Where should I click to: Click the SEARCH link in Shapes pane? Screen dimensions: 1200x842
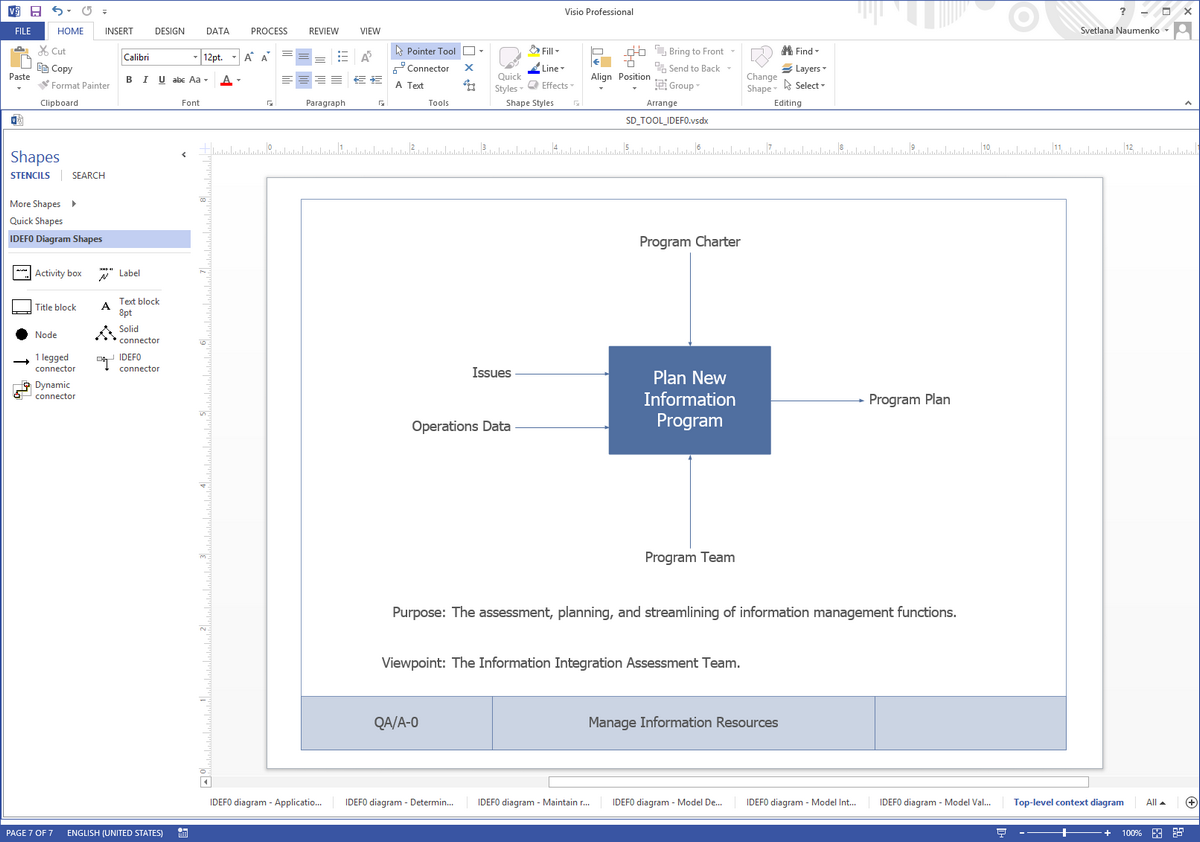pyautogui.click(x=88, y=176)
